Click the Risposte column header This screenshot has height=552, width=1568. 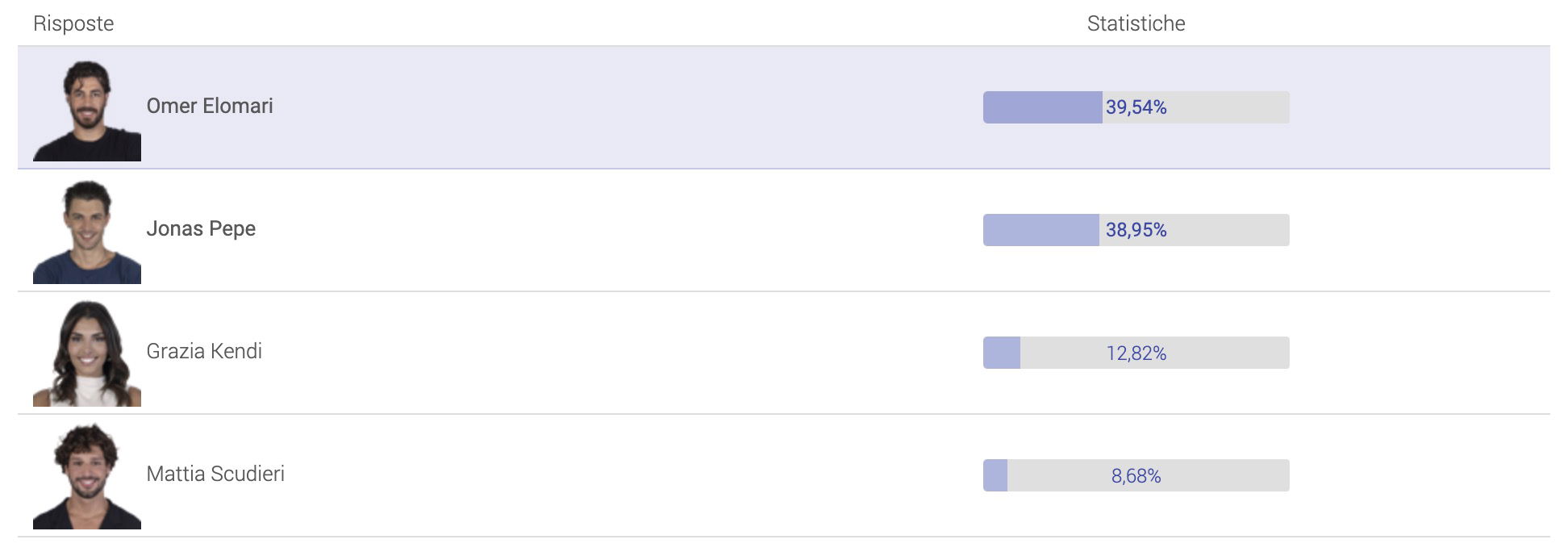click(73, 23)
